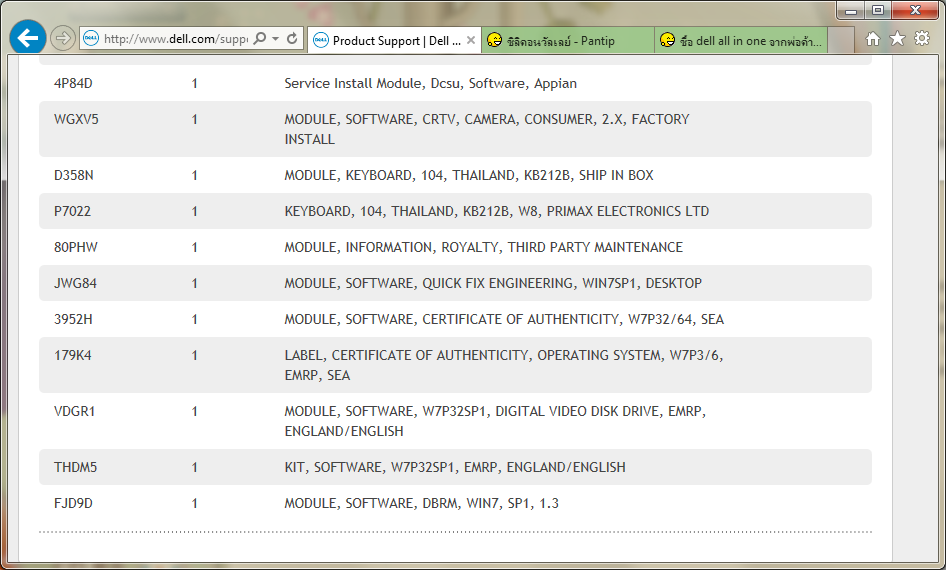This screenshot has width=946, height=570.
Task: Refresh the page with the reload icon
Action: pyautogui.click(x=292, y=39)
